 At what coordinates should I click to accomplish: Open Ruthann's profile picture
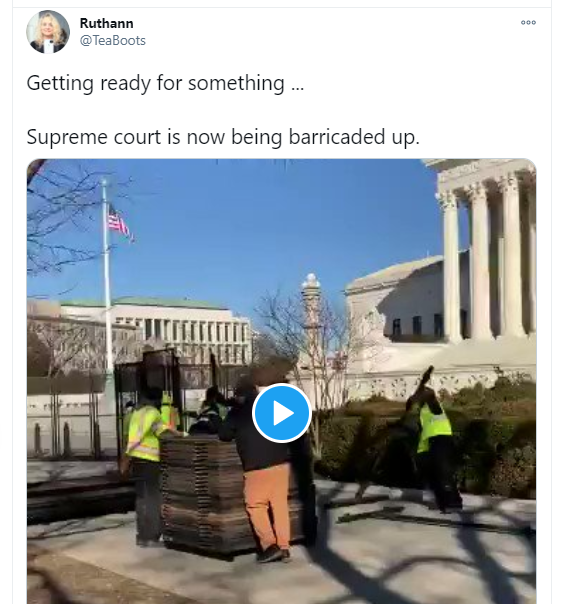(48, 32)
